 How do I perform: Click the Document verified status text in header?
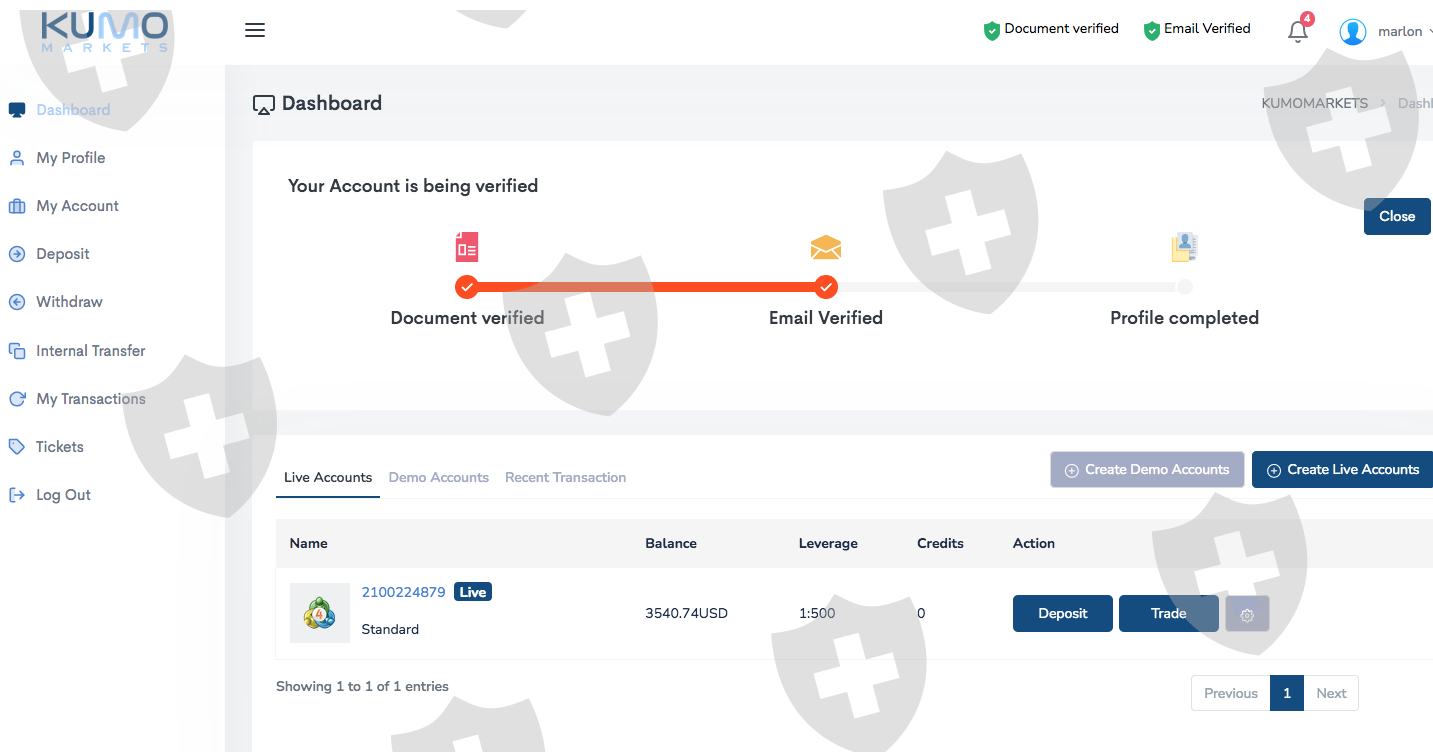pos(1062,29)
